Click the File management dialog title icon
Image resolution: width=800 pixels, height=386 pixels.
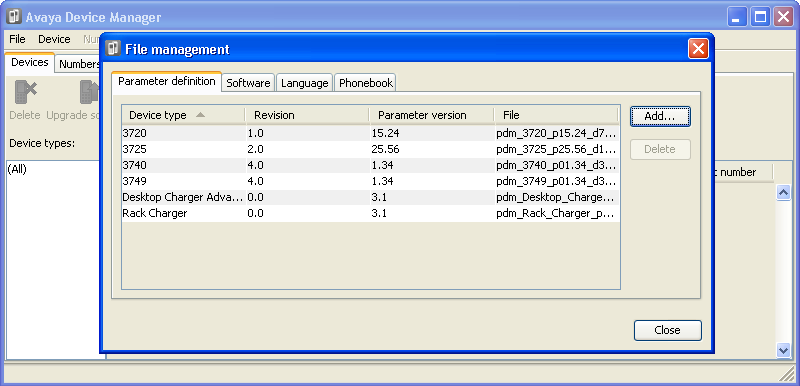pyautogui.click(x=113, y=49)
